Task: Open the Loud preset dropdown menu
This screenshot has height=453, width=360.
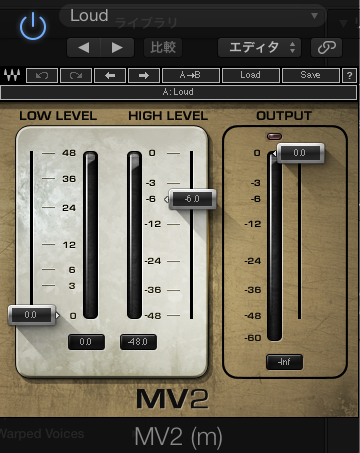Action: pos(193,16)
